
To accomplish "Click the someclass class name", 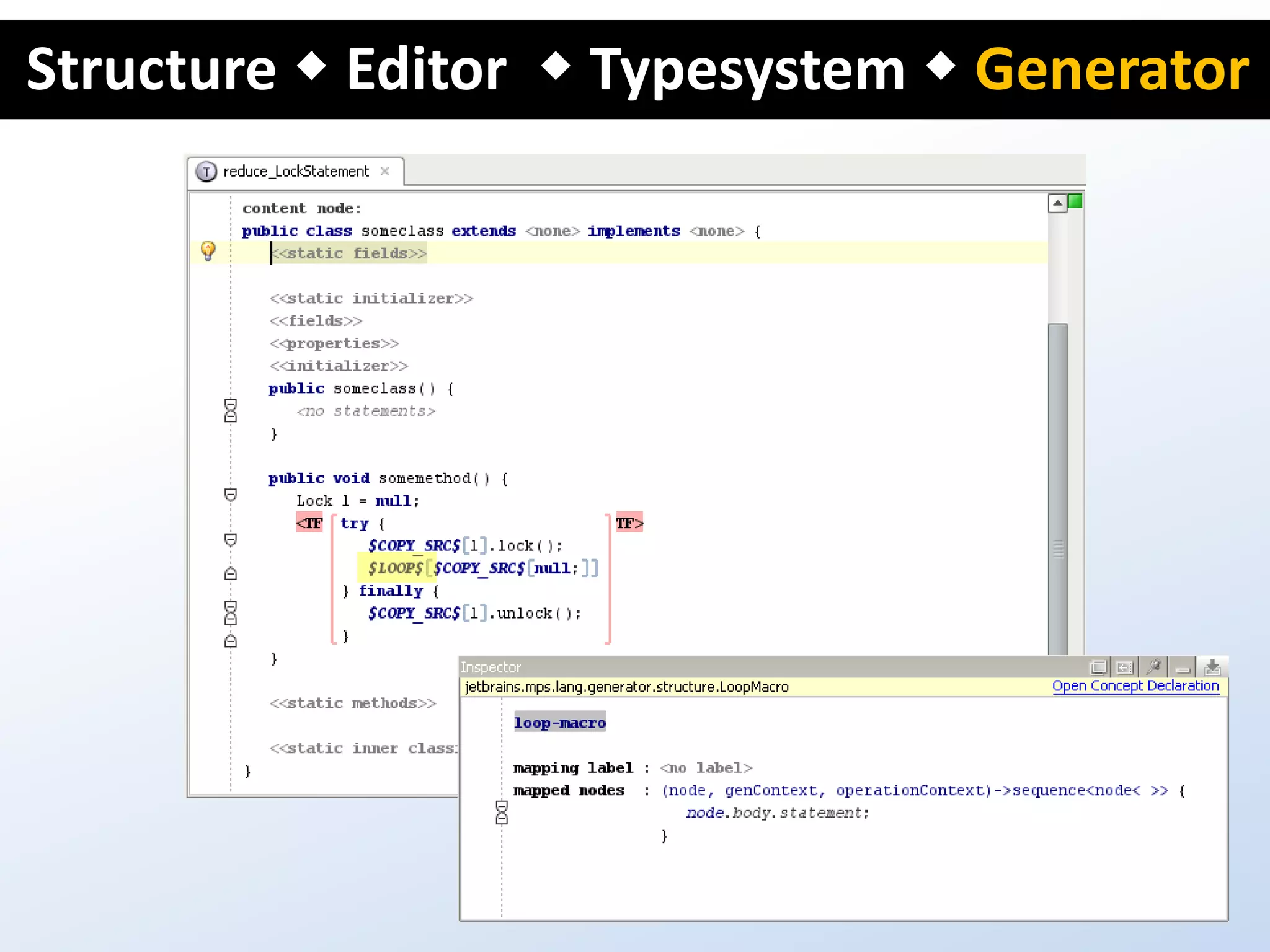I will (x=402, y=231).
